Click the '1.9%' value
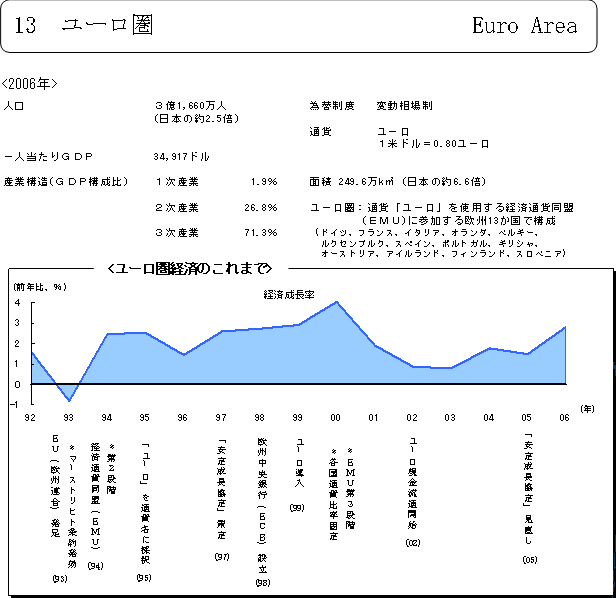The height and width of the screenshot is (598, 616). tap(264, 182)
